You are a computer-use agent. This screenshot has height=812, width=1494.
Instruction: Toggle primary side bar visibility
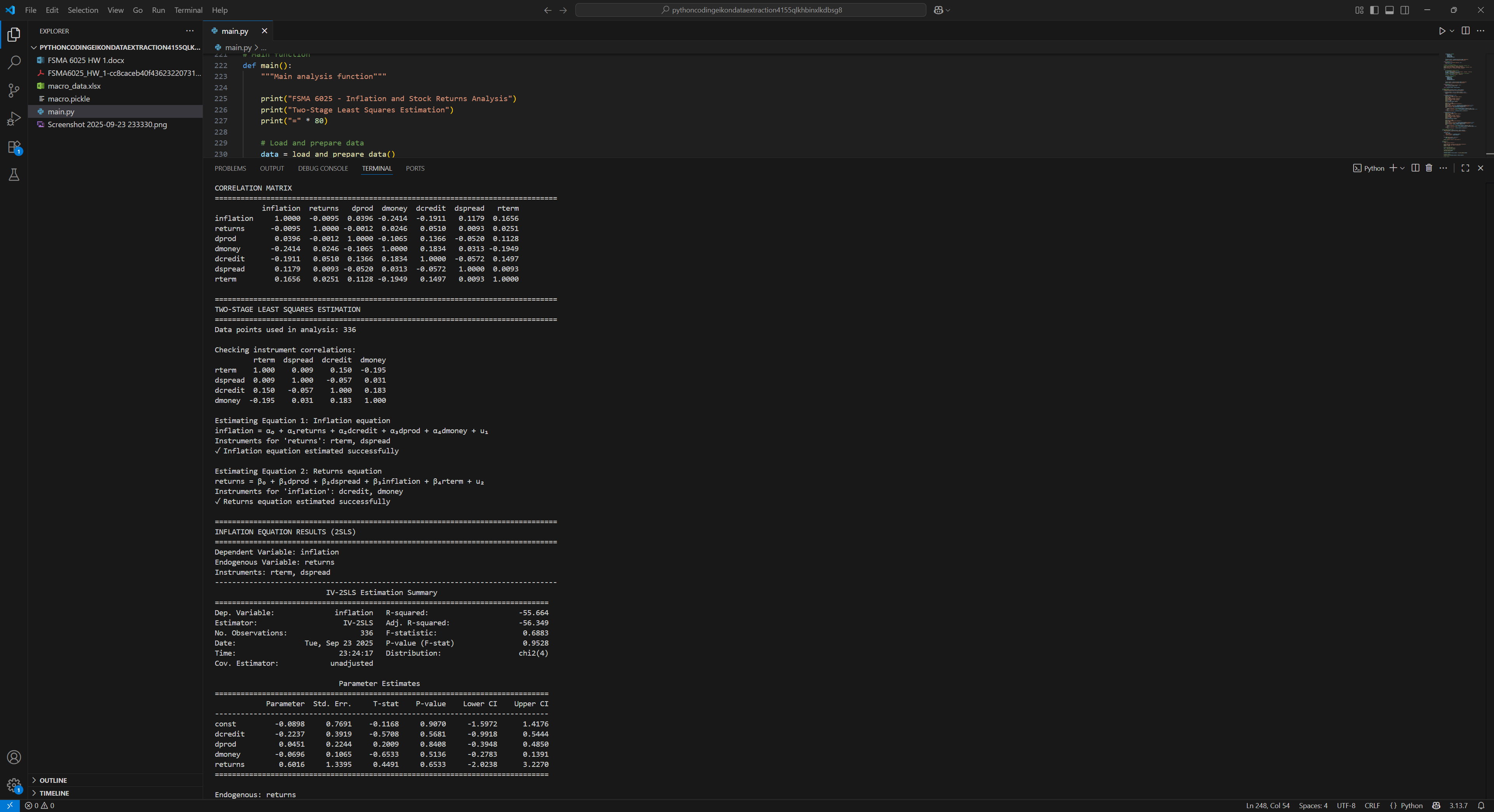[x=1374, y=10]
